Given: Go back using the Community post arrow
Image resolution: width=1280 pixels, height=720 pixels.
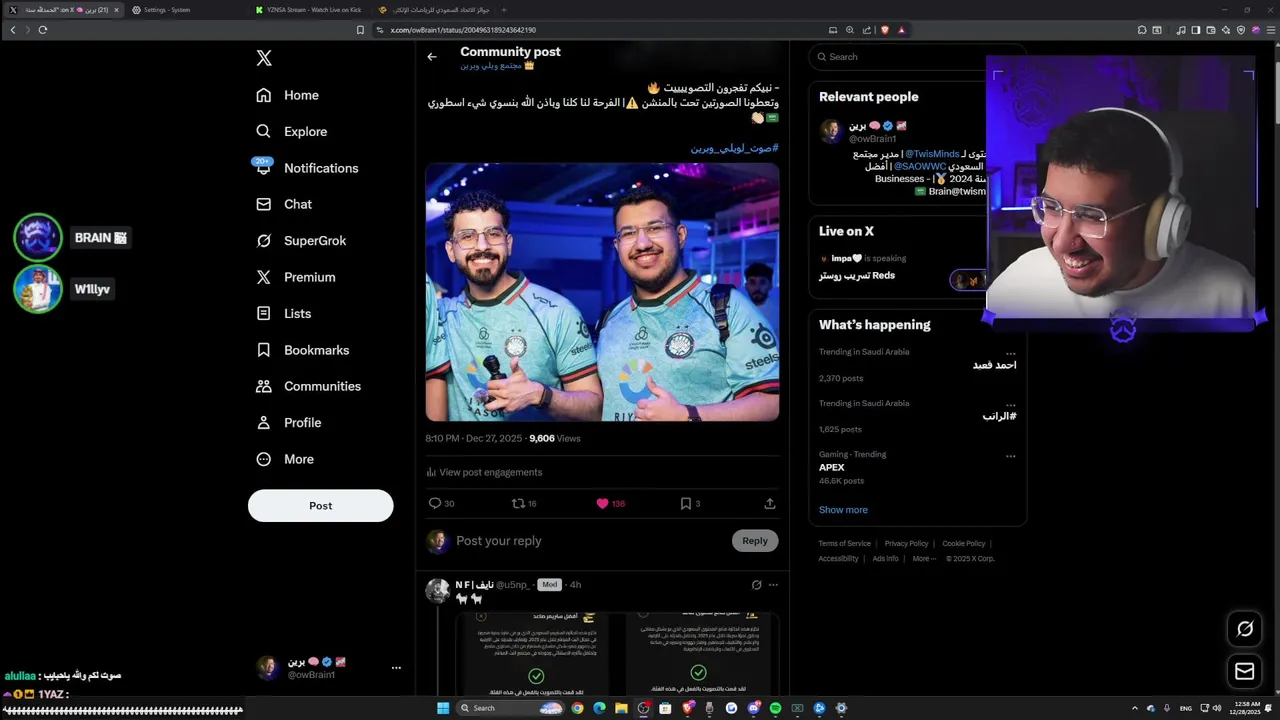Looking at the screenshot, I should 432,57.
